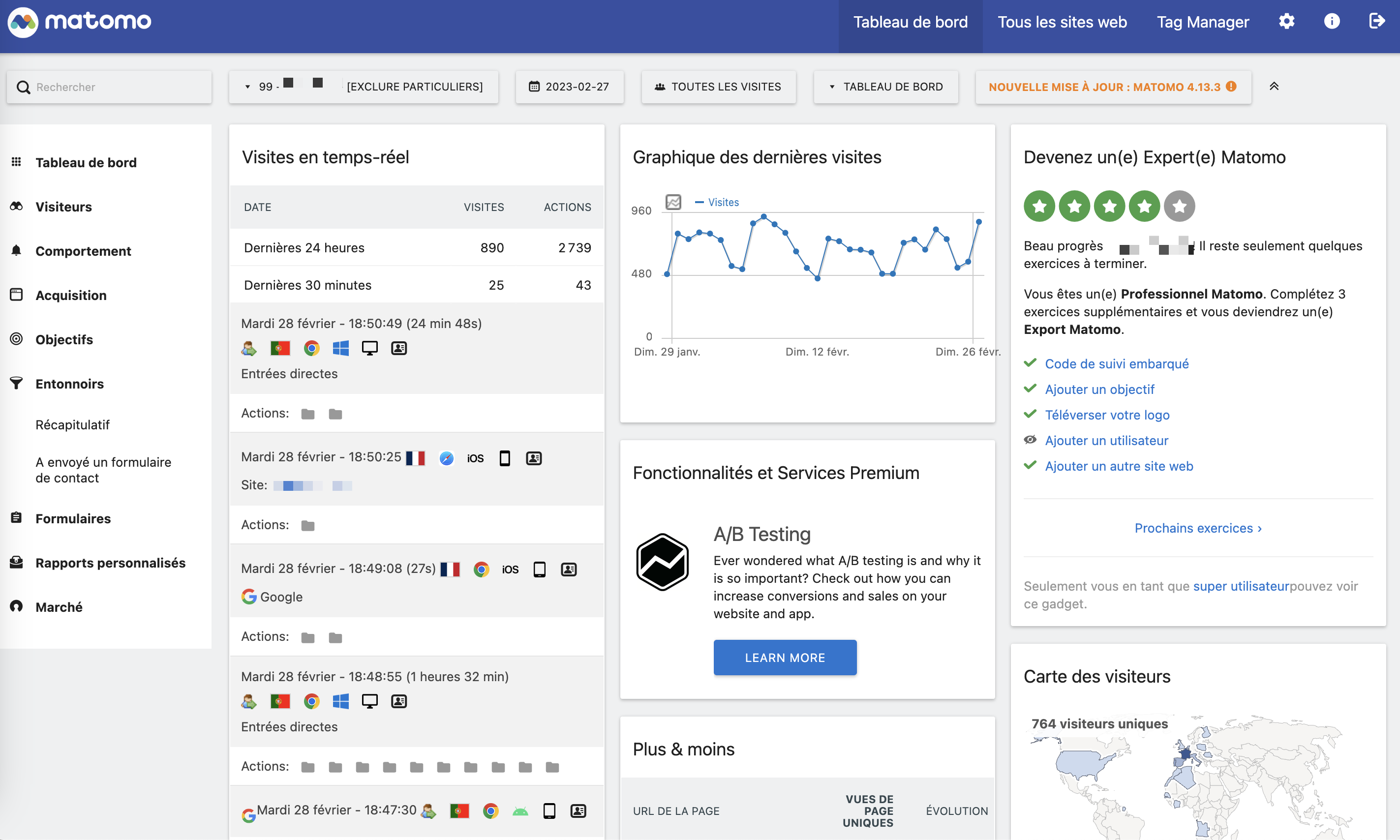Click the LEARN MORE button
The height and width of the screenshot is (840, 1400).
pyautogui.click(x=785, y=657)
